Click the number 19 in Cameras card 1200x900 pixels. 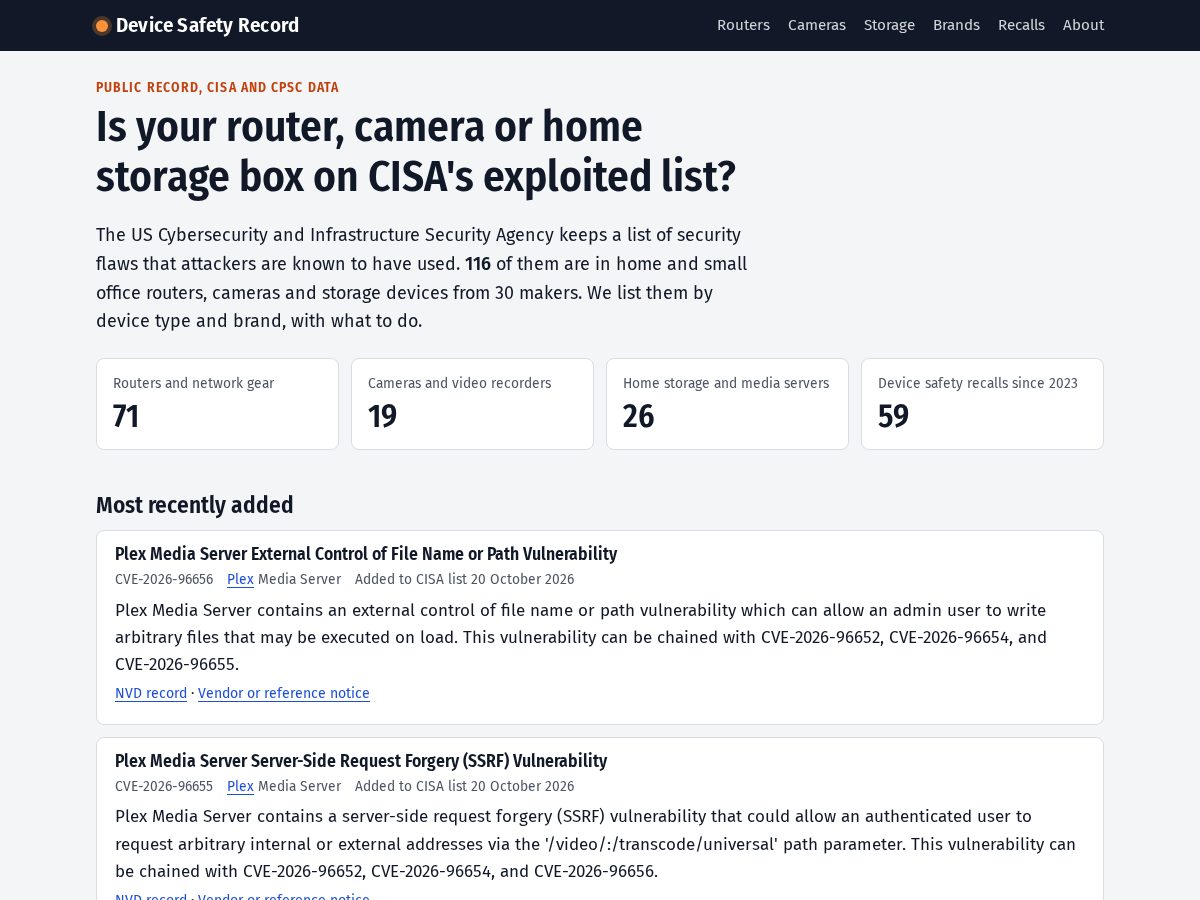(382, 416)
